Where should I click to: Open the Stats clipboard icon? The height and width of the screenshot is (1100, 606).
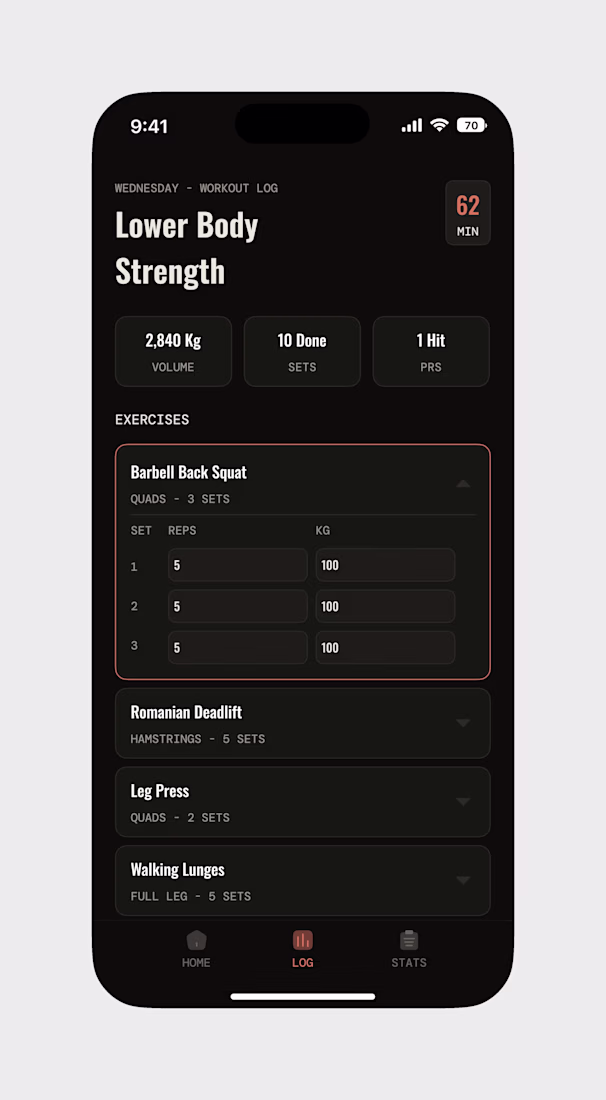pyautogui.click(x=409, y=940)
